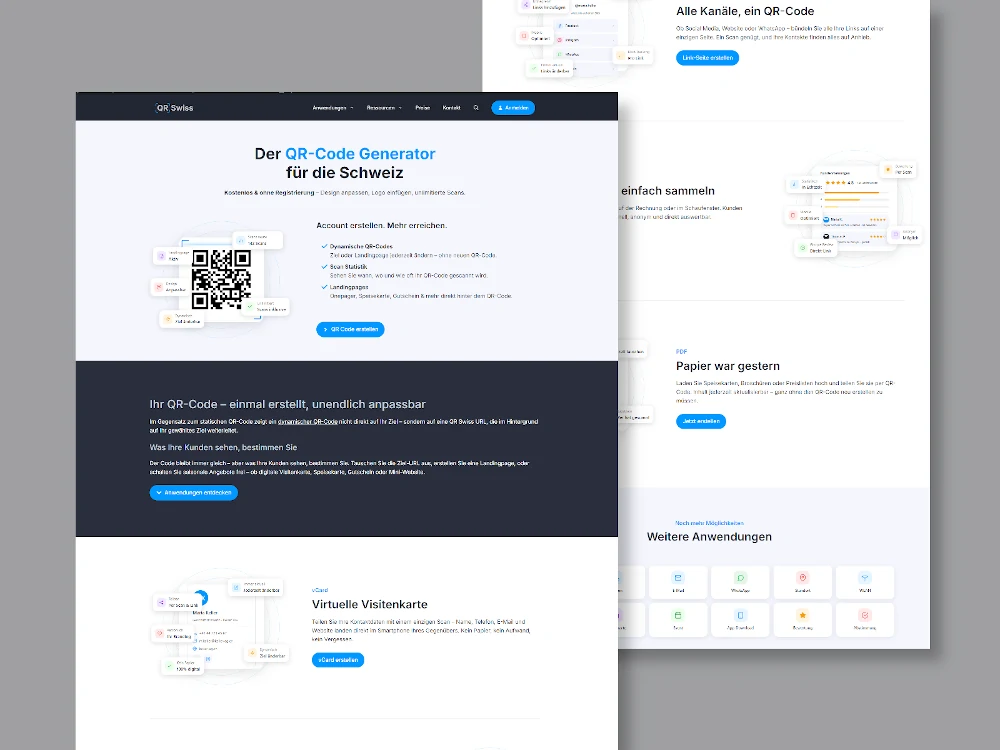Toggle the Scan Statistik checkmark item
This screenshot has width=1000, height=750.
(324, 266)
